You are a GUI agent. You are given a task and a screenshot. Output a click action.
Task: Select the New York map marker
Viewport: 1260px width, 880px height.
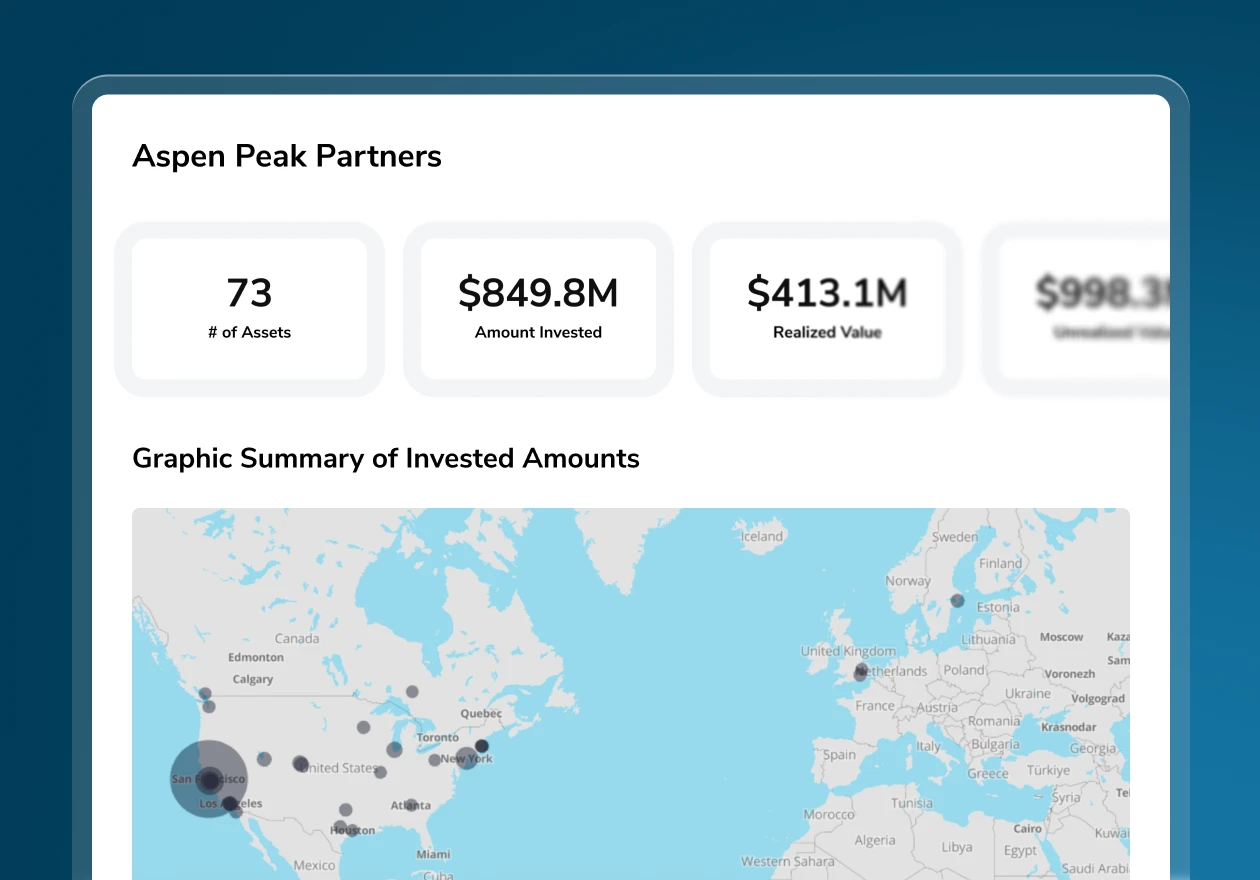[x=466, y=758]
